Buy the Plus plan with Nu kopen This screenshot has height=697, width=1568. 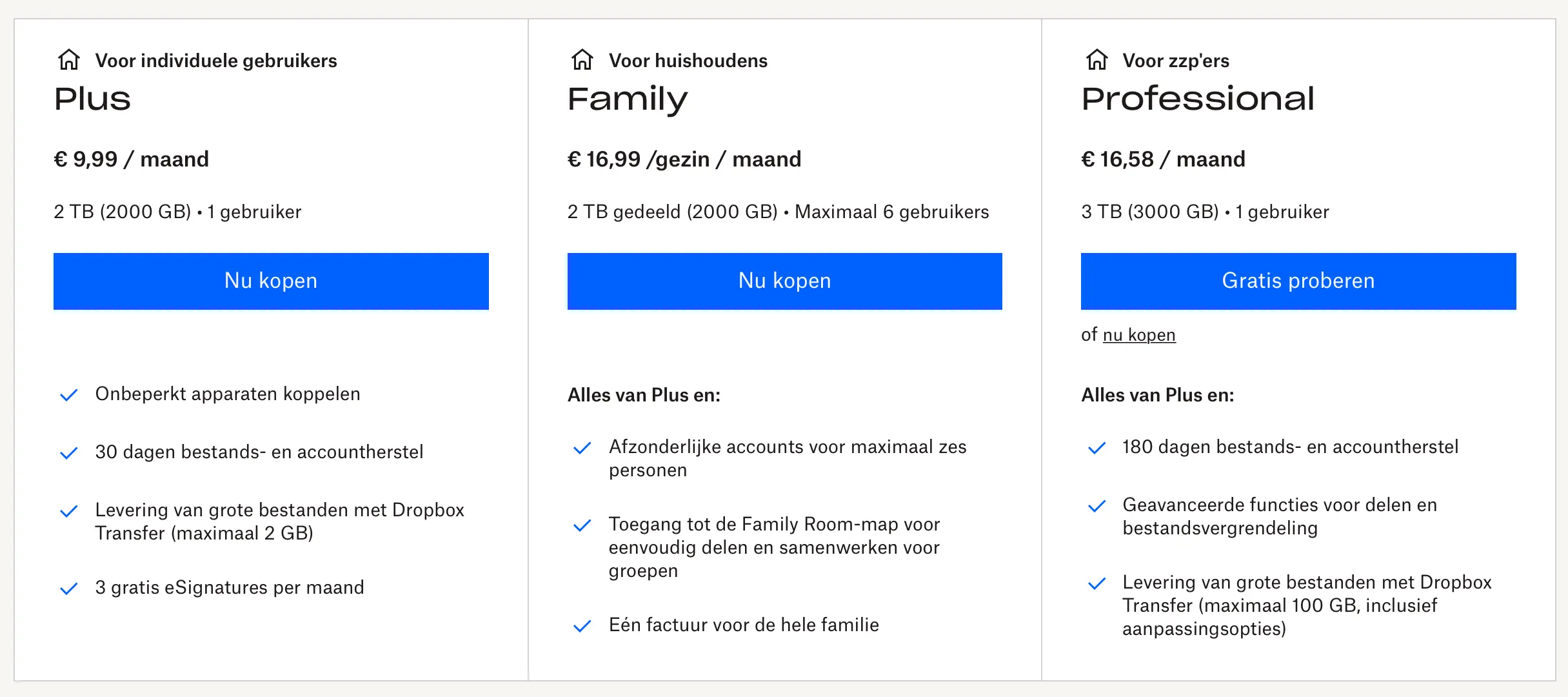(x=271, y=281)
